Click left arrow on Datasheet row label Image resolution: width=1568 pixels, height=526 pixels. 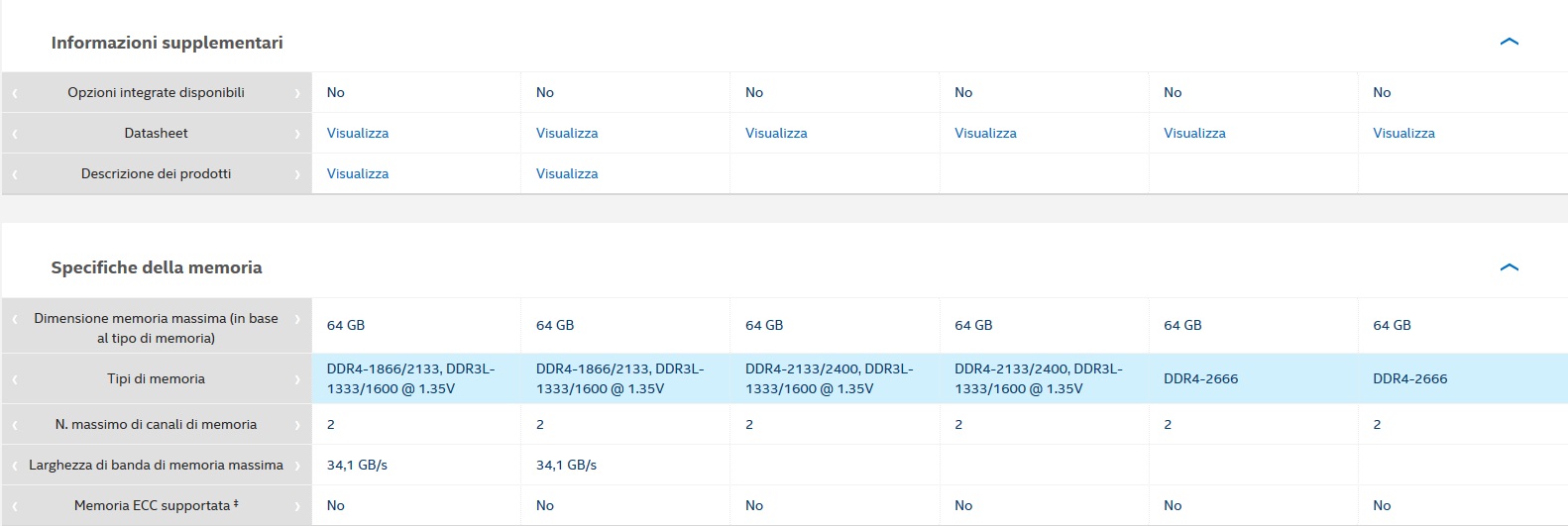coord(15,134)
